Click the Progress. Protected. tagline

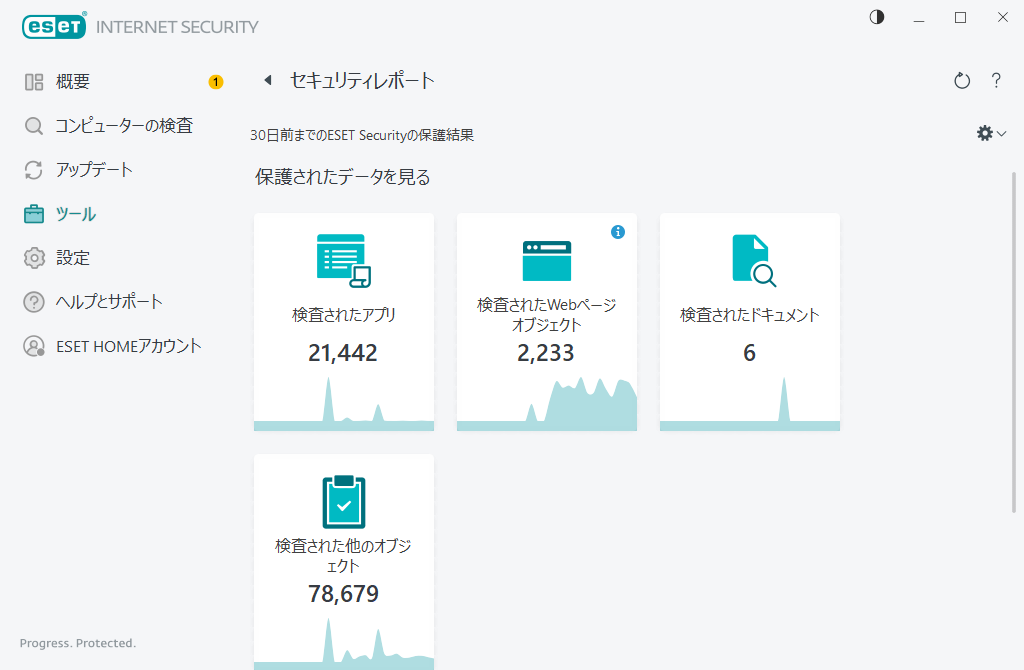[x=78, y=643]
